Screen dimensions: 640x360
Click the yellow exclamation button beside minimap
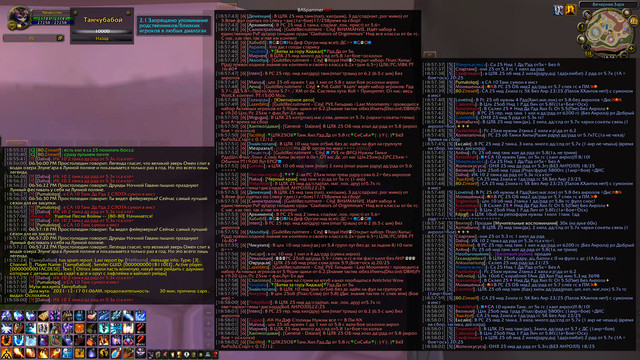(582, 27)
